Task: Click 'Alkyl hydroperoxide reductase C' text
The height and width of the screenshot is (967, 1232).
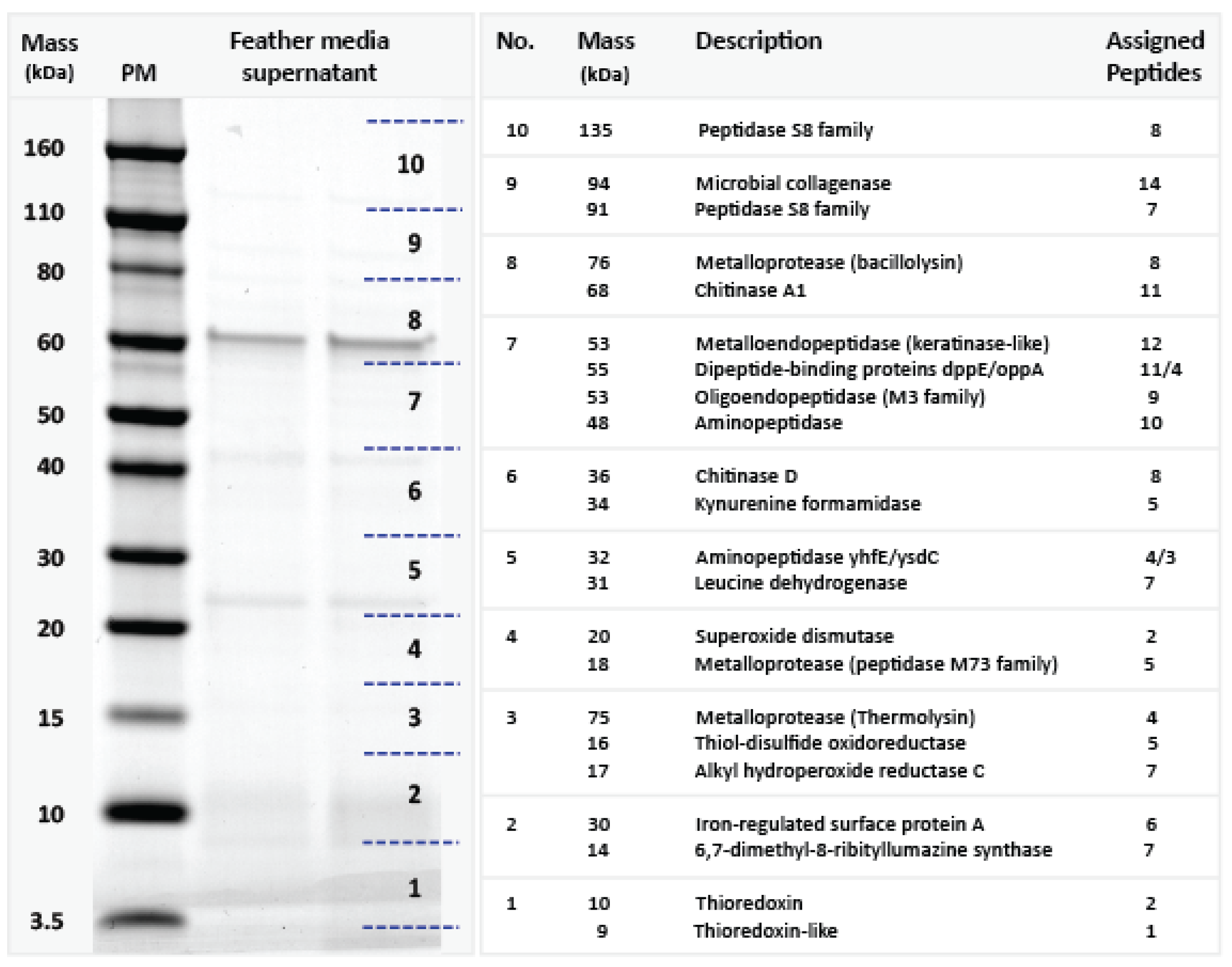Action: (x=839, y=771)
